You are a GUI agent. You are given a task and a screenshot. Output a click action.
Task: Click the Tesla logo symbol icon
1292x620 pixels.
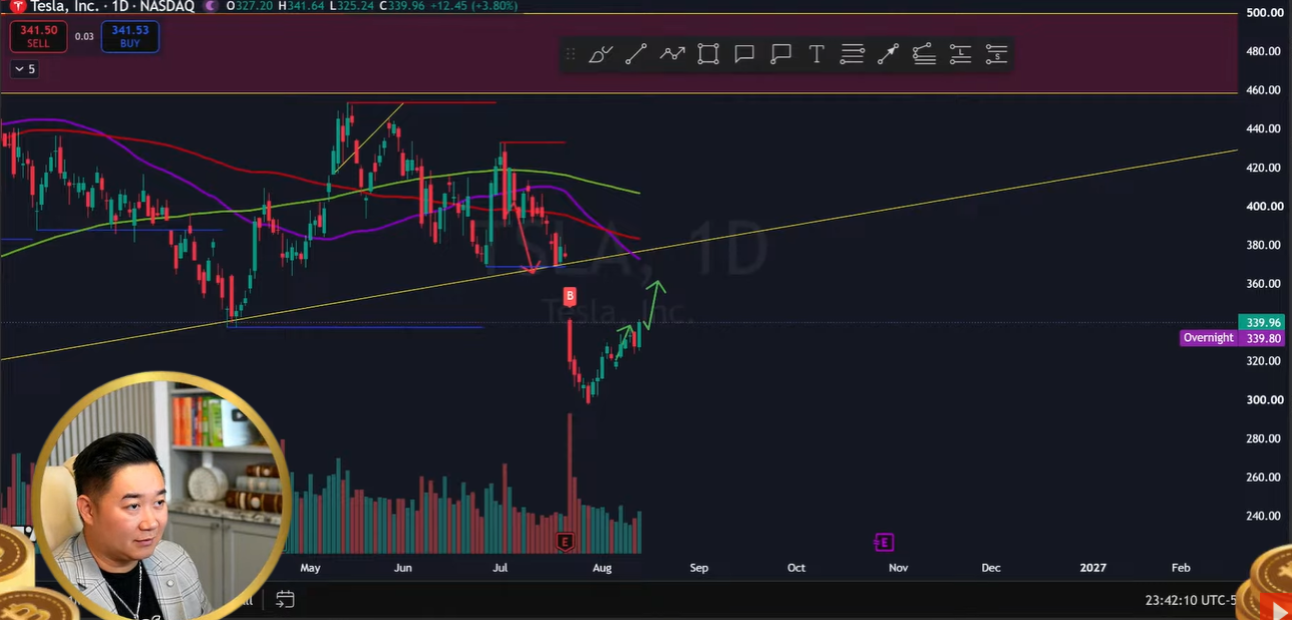click(x=17, y=6)
